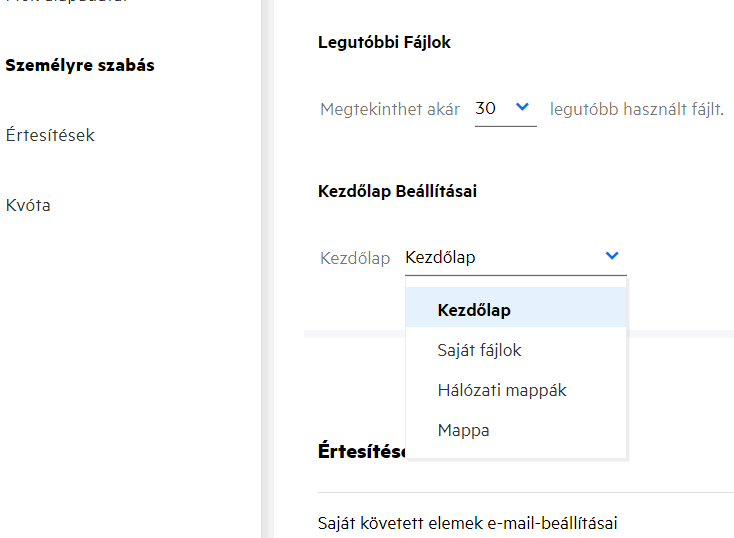The width and height of the screenshot is (734, 538).
Task: Open Személyre szabás in the sidebar
Action: (80, 65)
